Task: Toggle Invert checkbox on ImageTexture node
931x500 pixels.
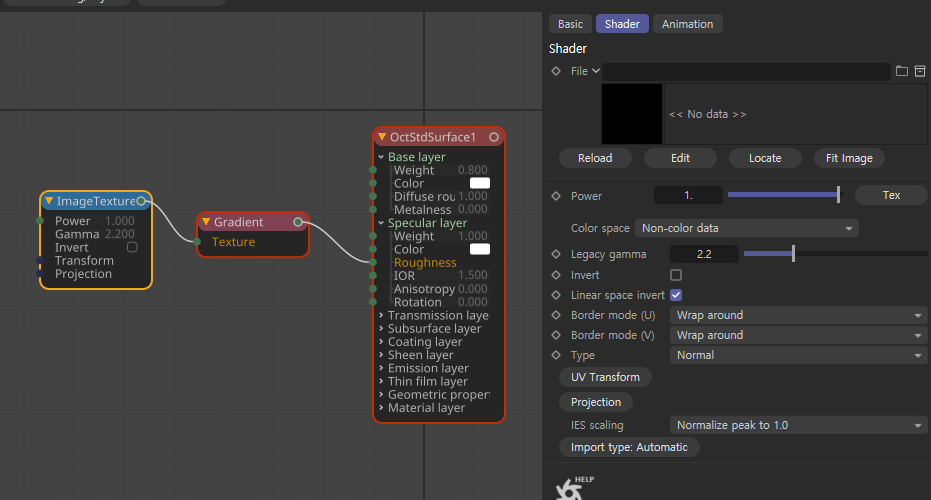Action: tap(132, 247)
